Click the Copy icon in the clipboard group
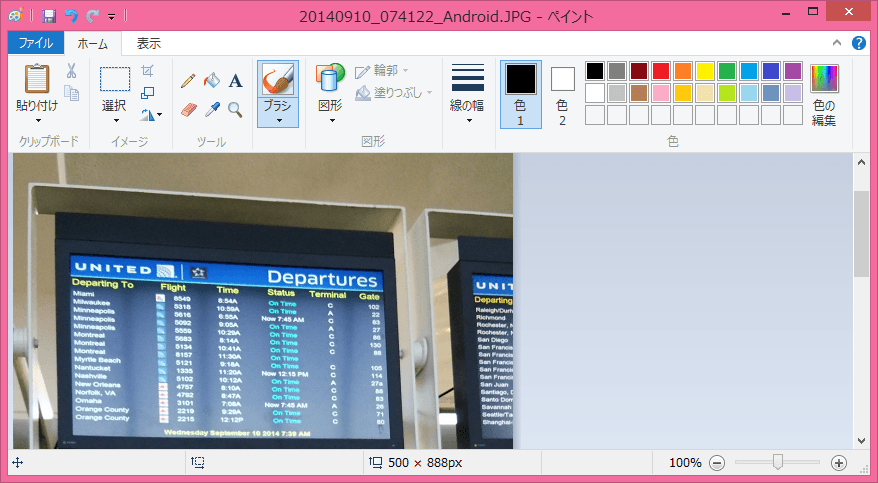 tap(71, 92)
